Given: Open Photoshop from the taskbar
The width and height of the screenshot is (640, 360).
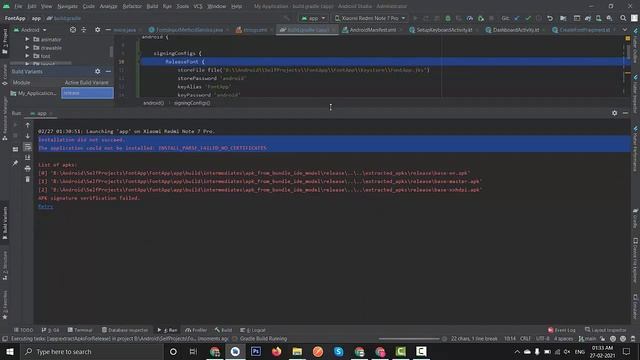Looking at the screenshot, I should (x=256, y=351).
